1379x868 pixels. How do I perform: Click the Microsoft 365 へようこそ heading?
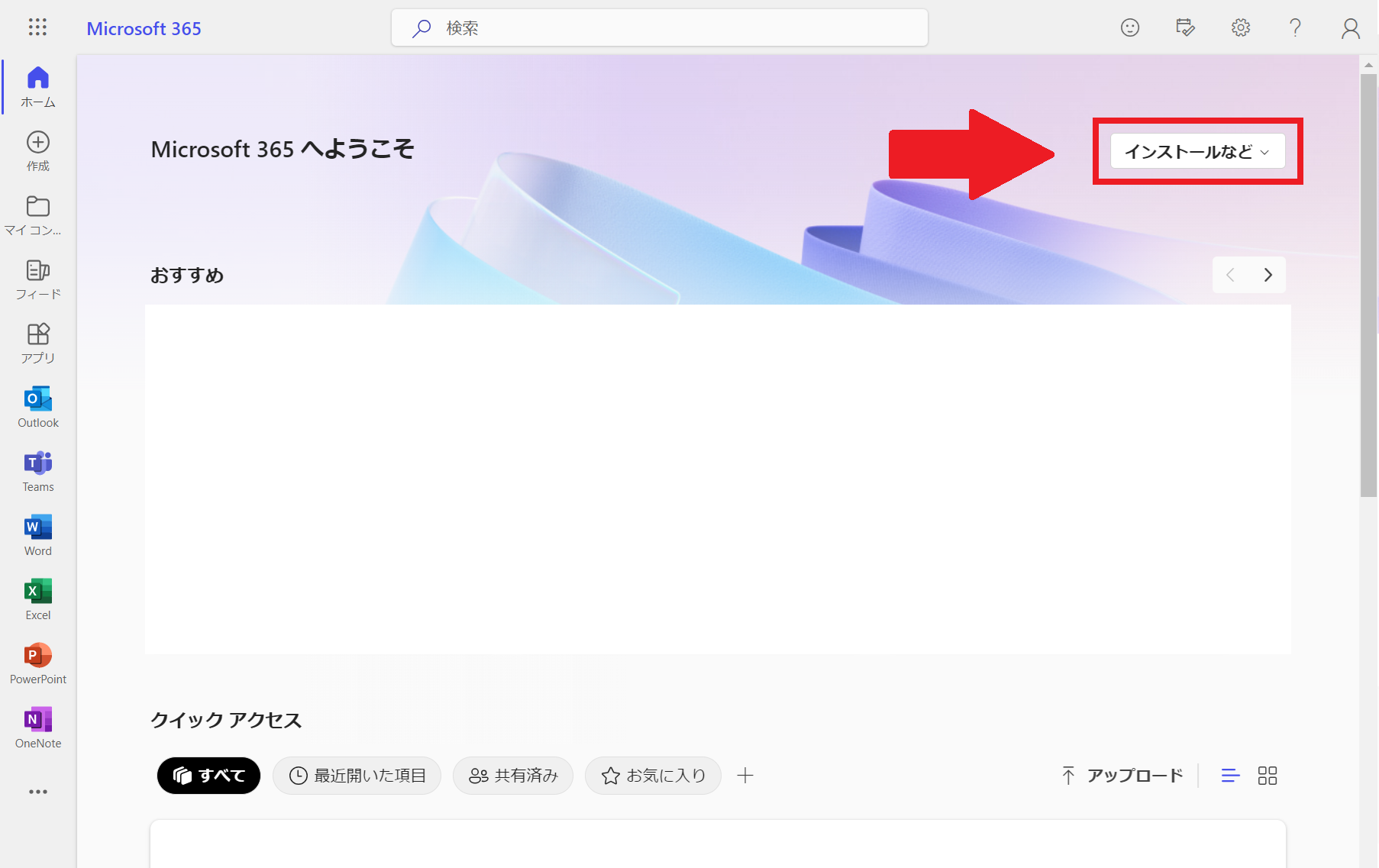(x=283, y=149)
